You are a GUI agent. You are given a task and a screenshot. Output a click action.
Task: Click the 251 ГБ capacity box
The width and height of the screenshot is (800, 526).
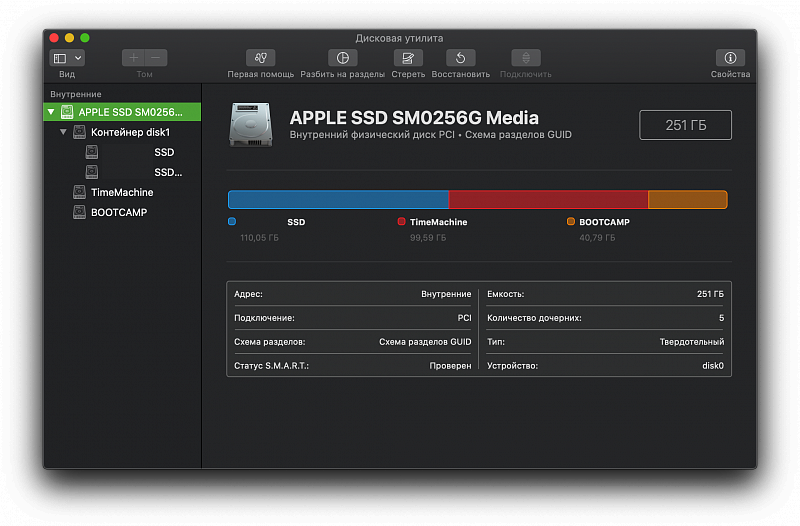coord(685,125)
